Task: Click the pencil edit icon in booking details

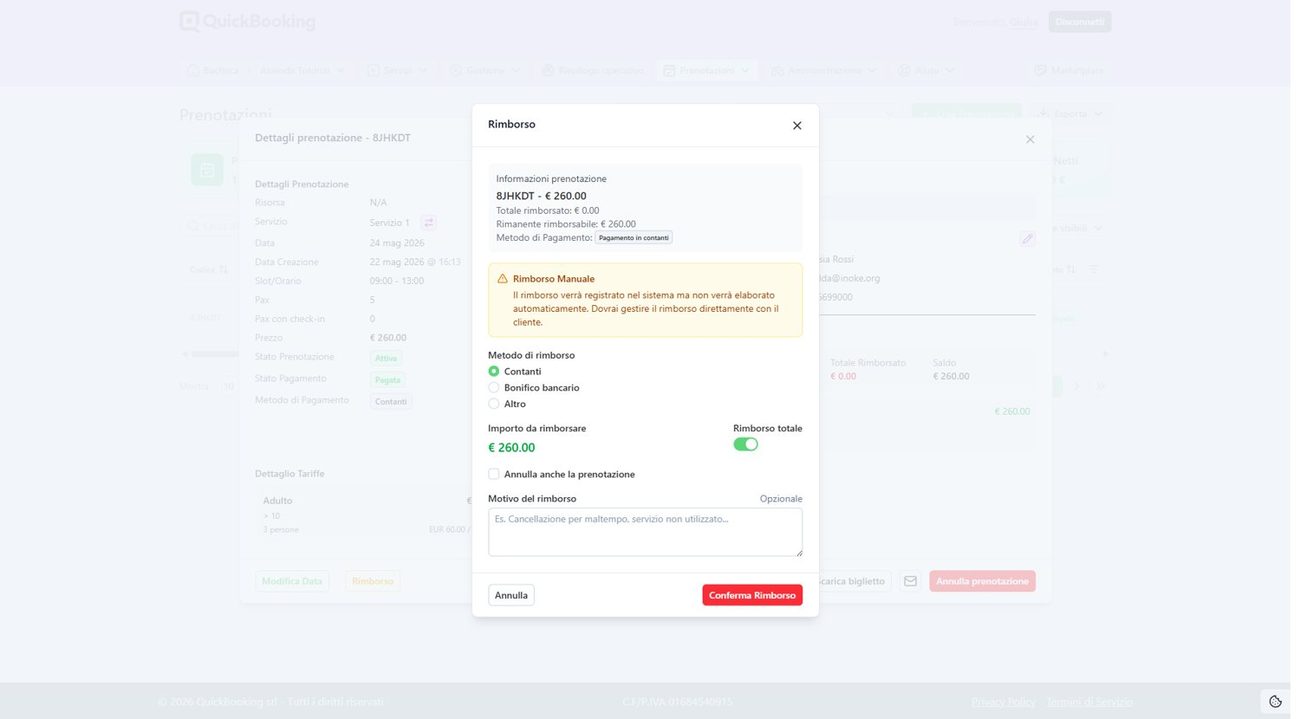Action: pos(1027,239)
